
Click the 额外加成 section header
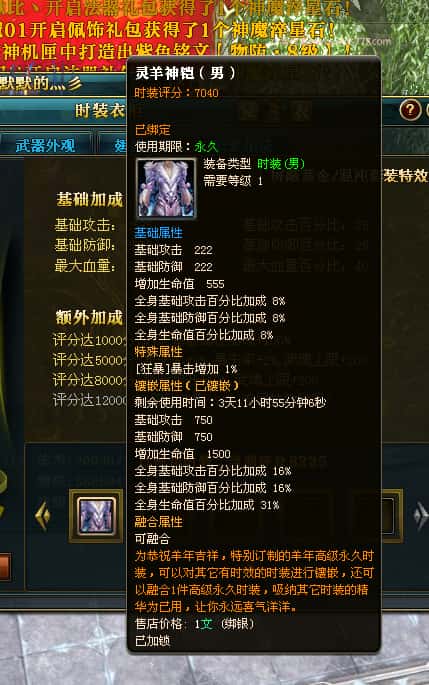[90, 317]
